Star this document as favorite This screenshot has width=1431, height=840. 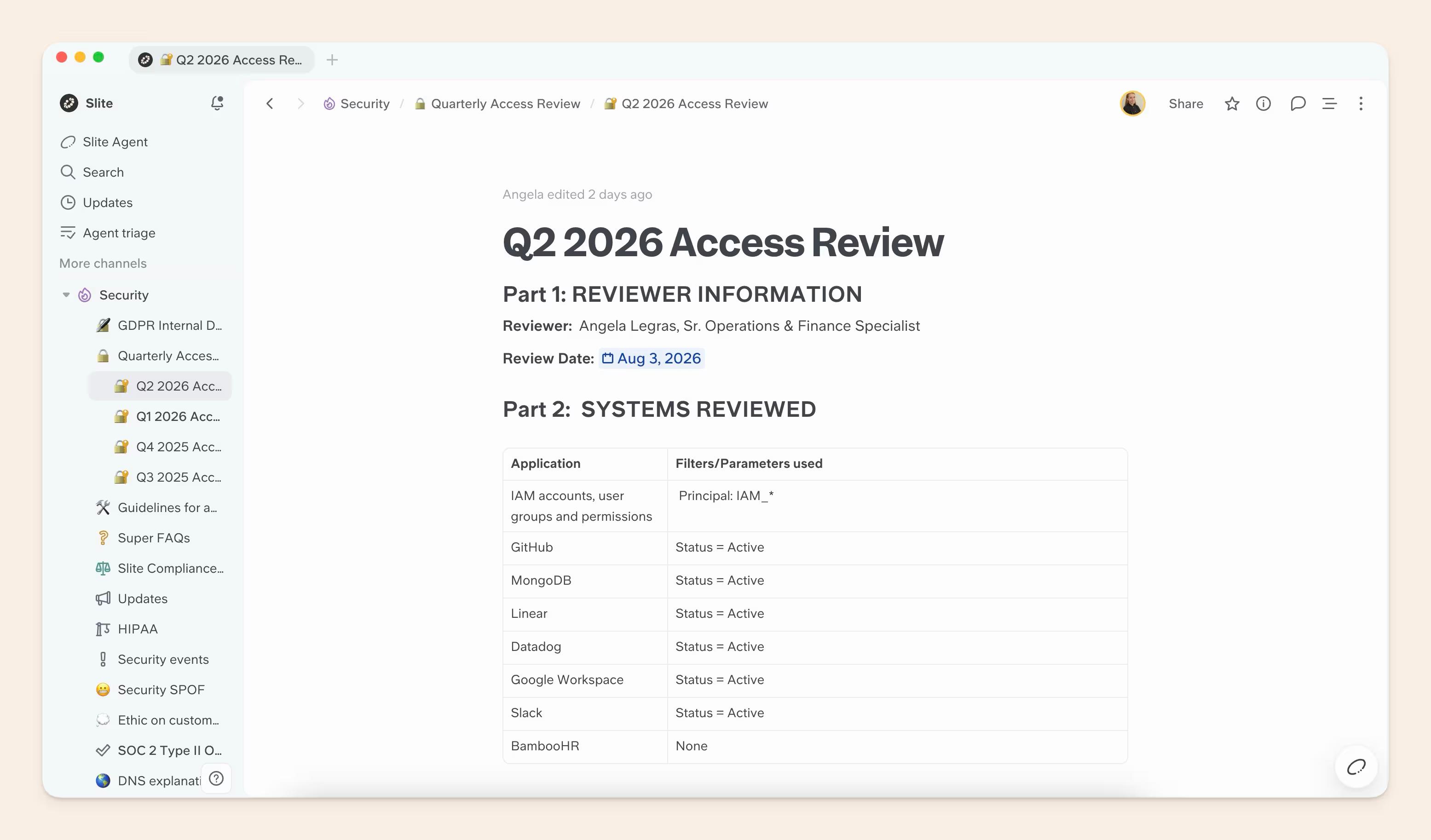tap(1232, 104)
